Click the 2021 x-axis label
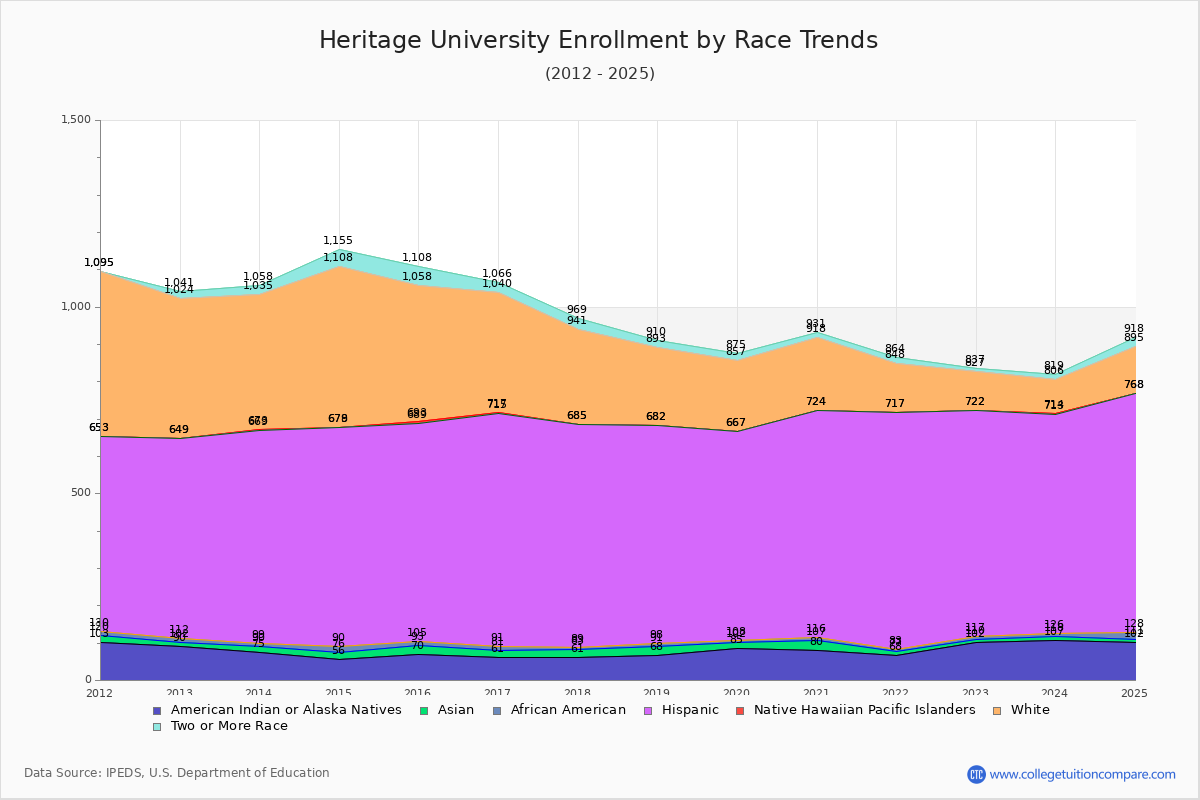 816,693
